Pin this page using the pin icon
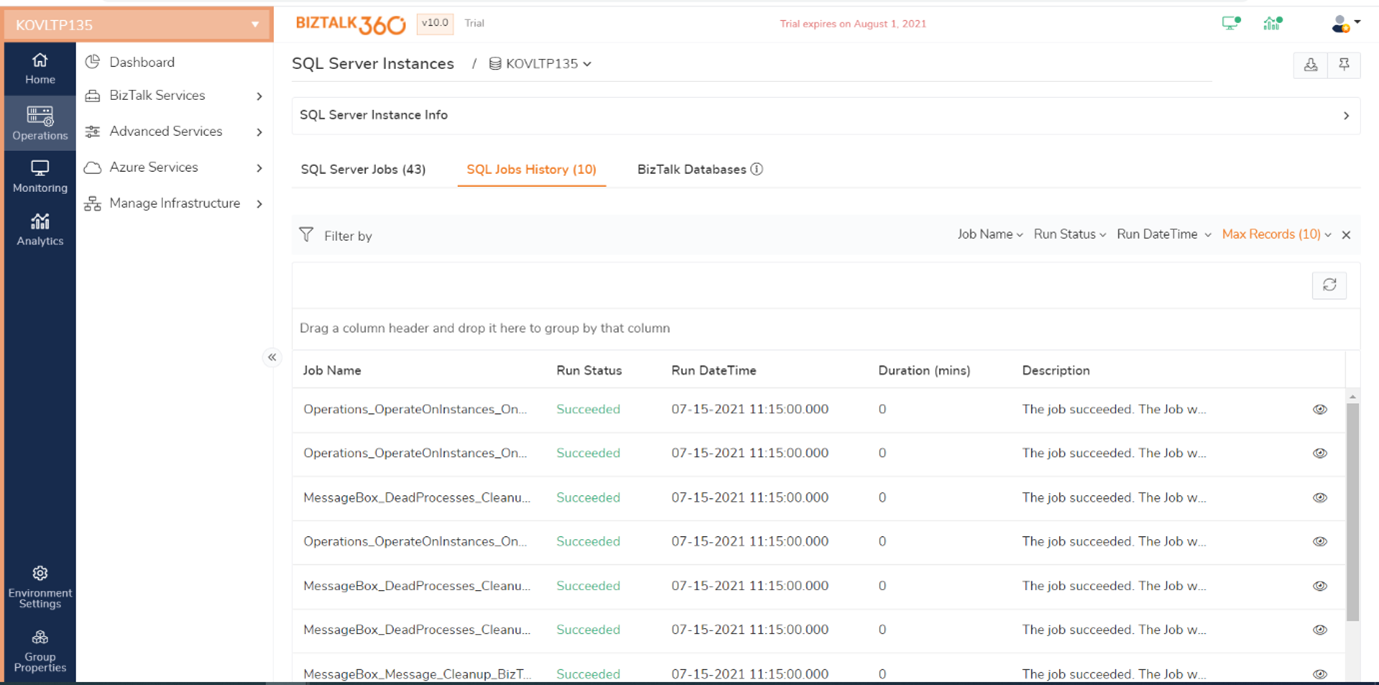1379x685 pixels. tap(1345, 64)
